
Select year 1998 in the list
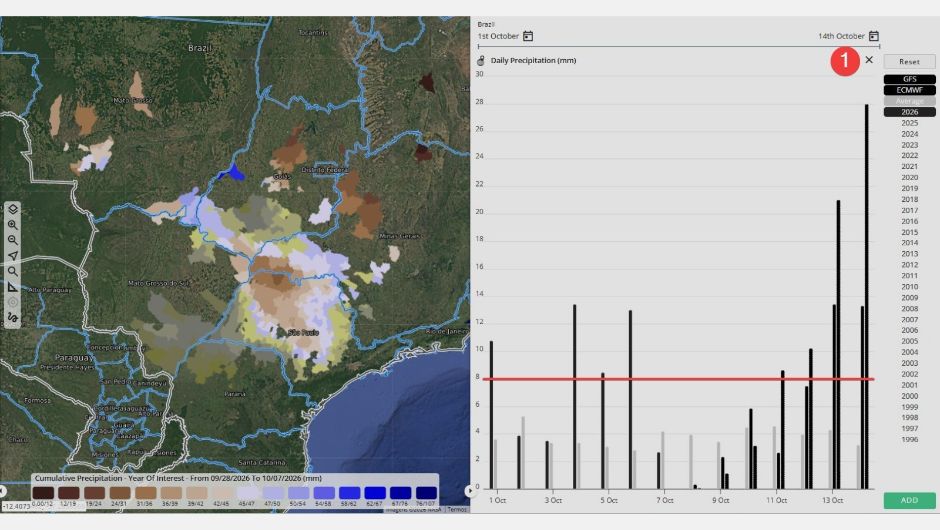pos(909,417)
